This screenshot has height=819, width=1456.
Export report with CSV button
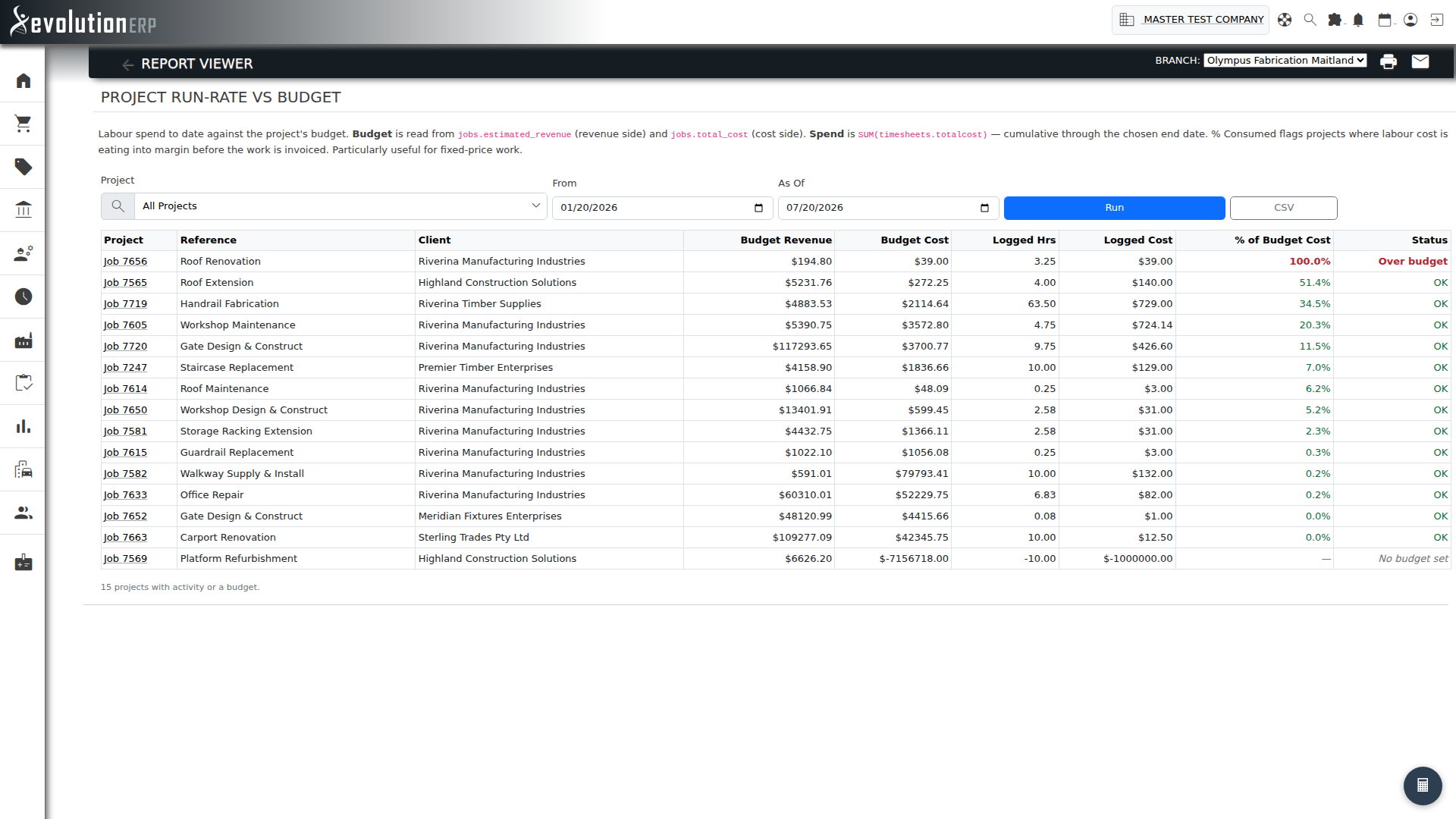pos(1283,208)
